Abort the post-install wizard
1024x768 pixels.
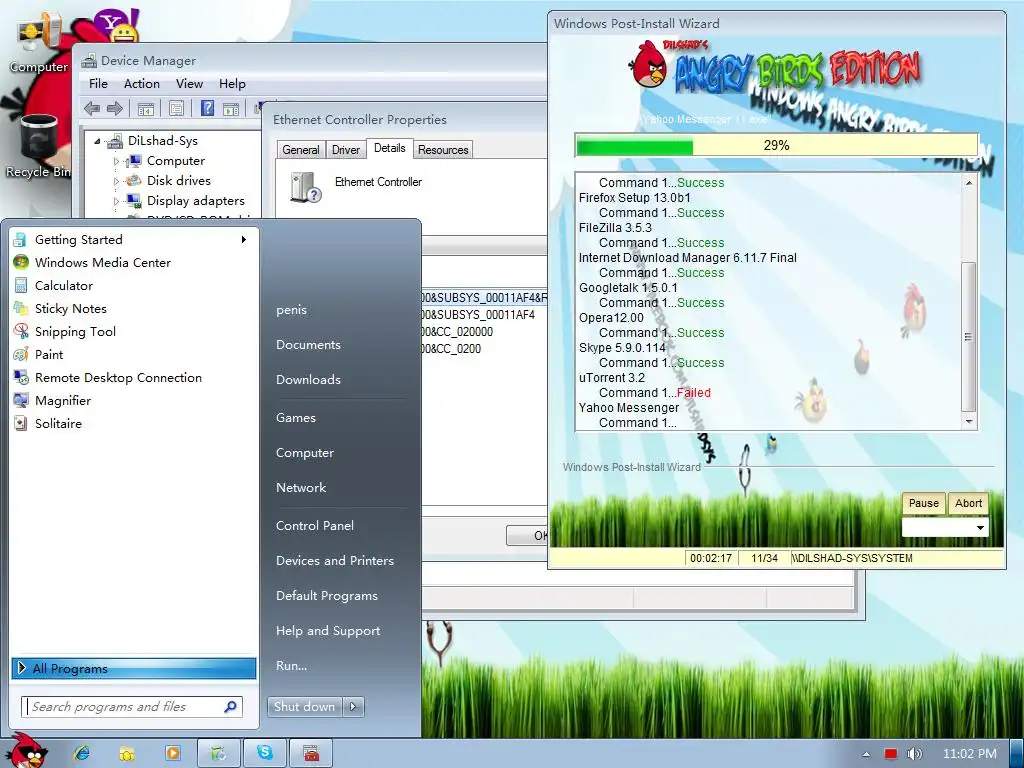point(968,503)
